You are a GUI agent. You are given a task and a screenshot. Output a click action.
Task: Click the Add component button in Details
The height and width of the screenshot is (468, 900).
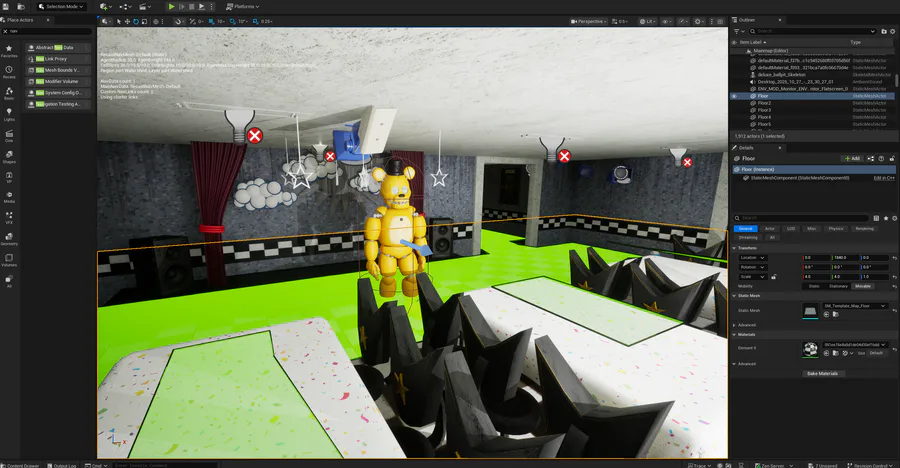(x=852, y=158)
